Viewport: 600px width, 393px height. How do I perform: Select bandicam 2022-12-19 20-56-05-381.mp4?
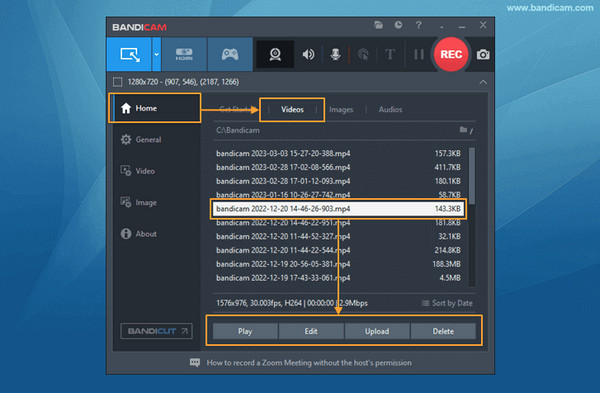pos(338,264)
